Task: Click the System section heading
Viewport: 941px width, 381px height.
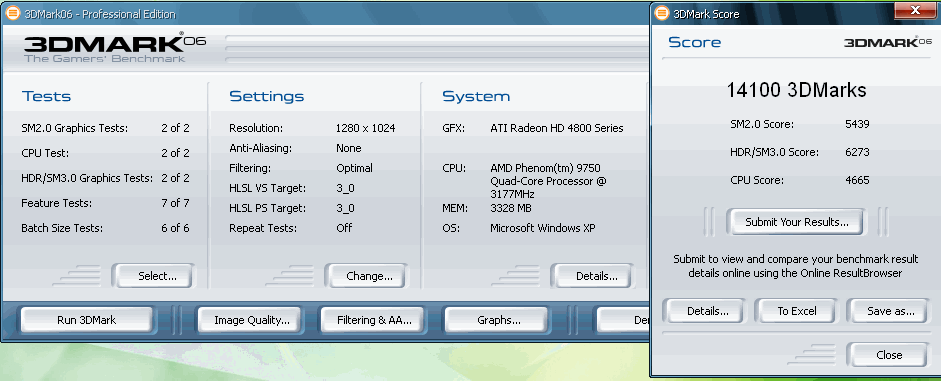Action: tap(476, 96)
